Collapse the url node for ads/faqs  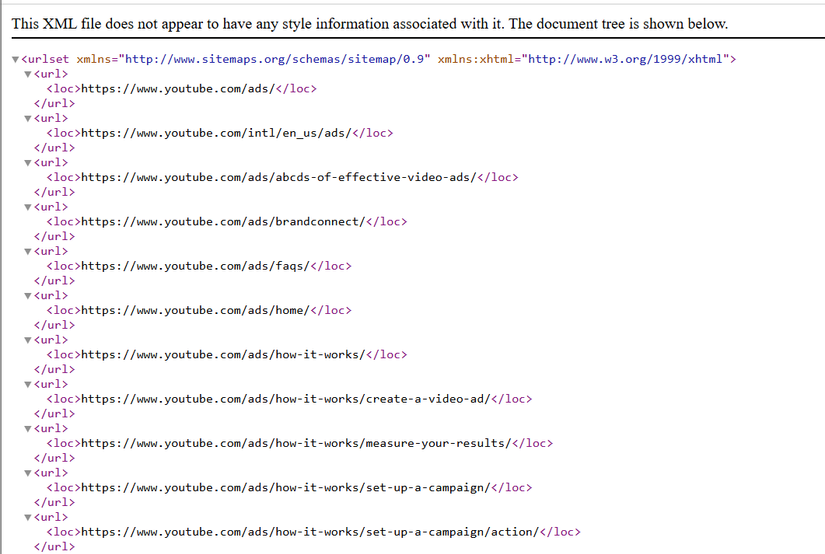tap(28, 251)
